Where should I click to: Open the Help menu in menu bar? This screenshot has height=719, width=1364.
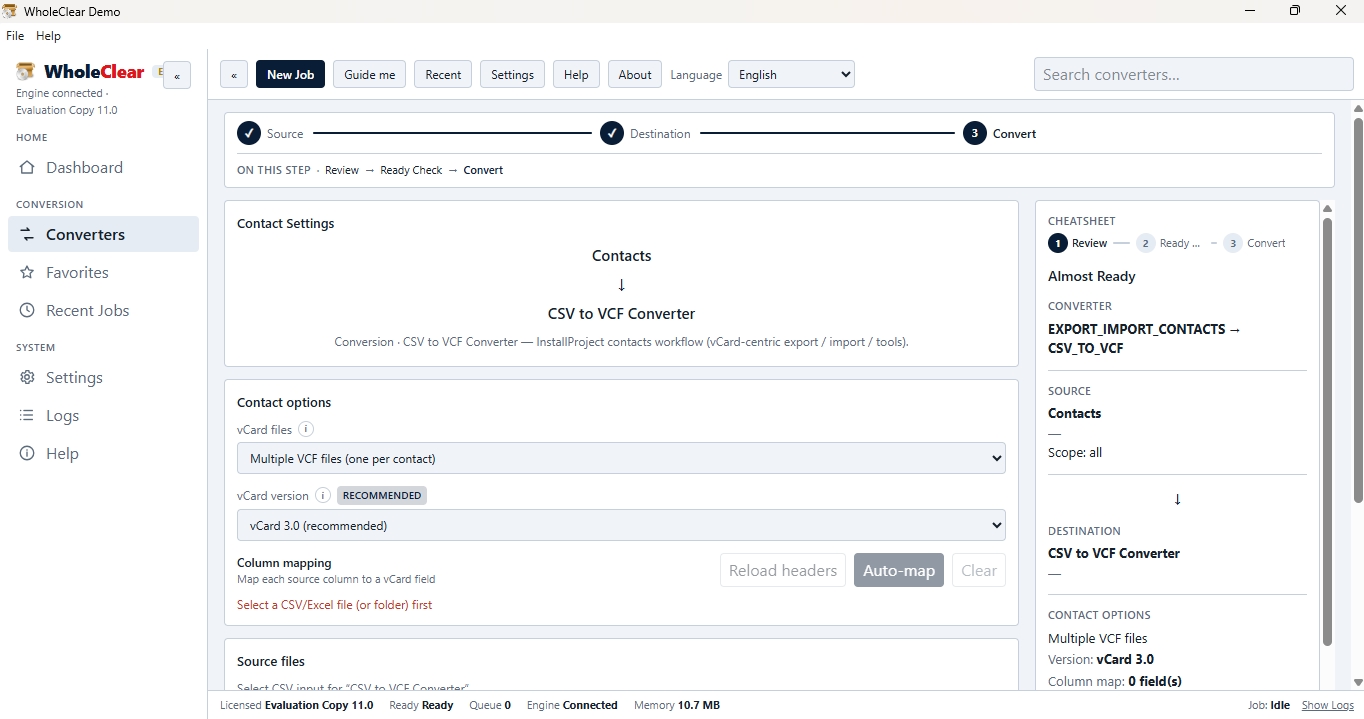coord(48,36)
